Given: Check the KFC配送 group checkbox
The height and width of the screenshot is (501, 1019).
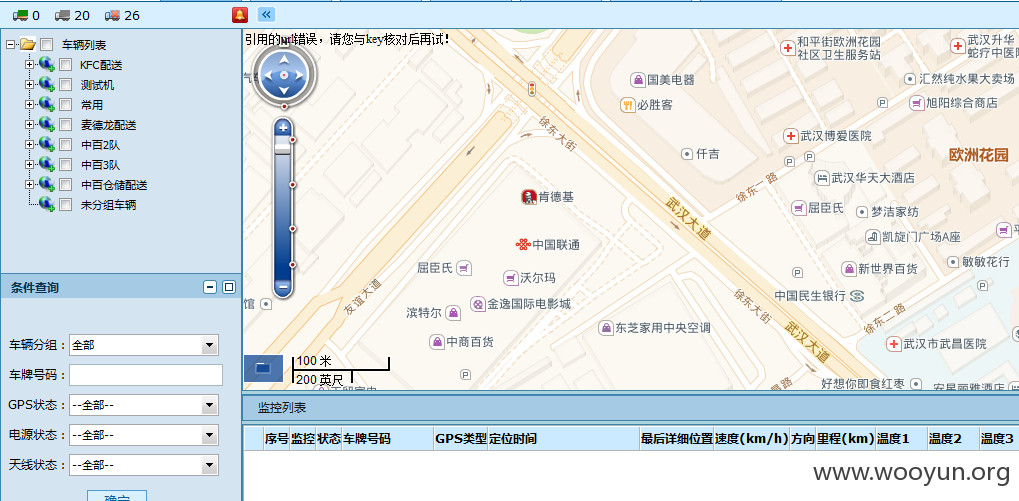Looking at the screenshot, I should click(x=66, y=65).
